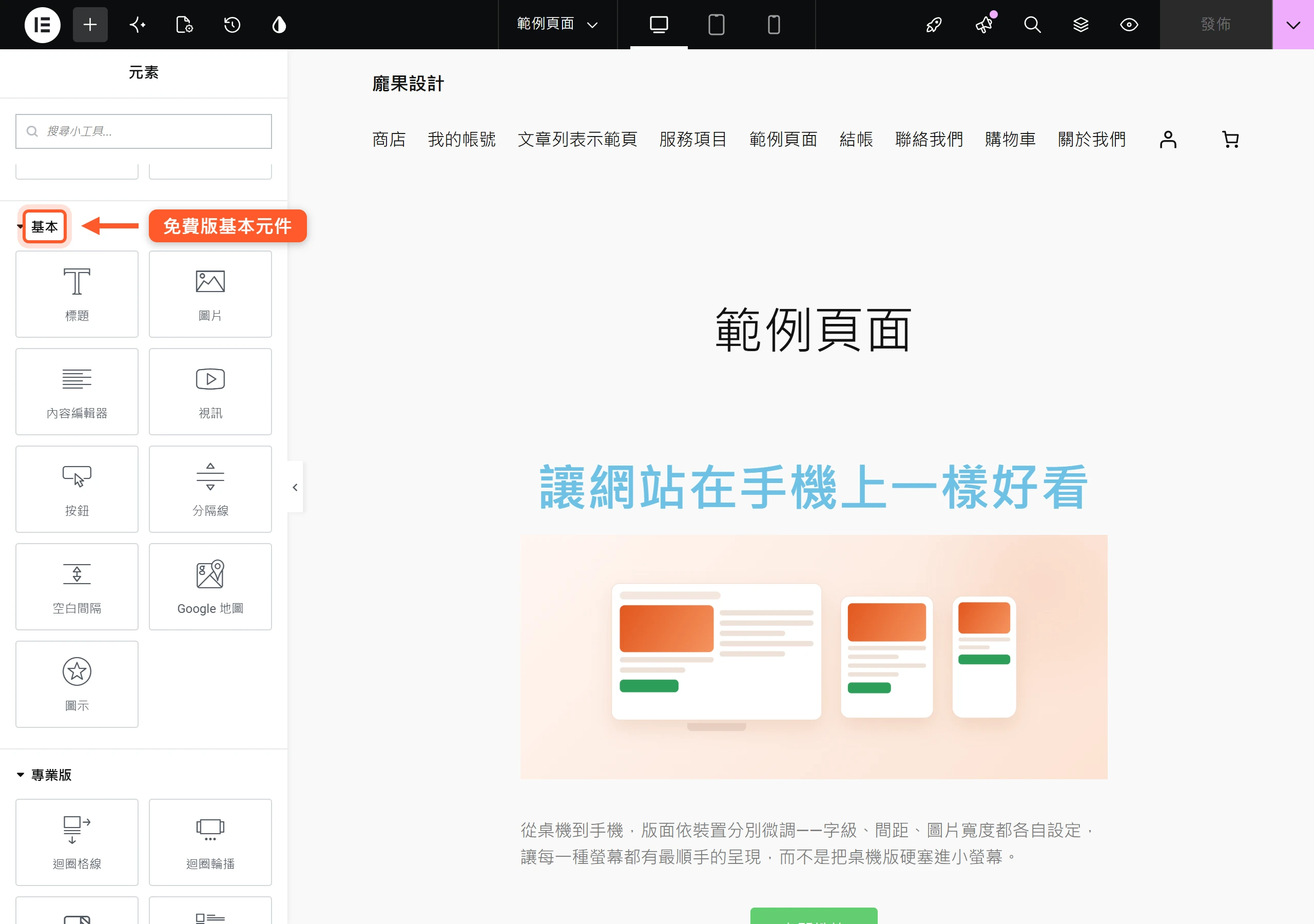1314x924 pixels.
Task: Click the add element plus button
Action: point(90,25)
